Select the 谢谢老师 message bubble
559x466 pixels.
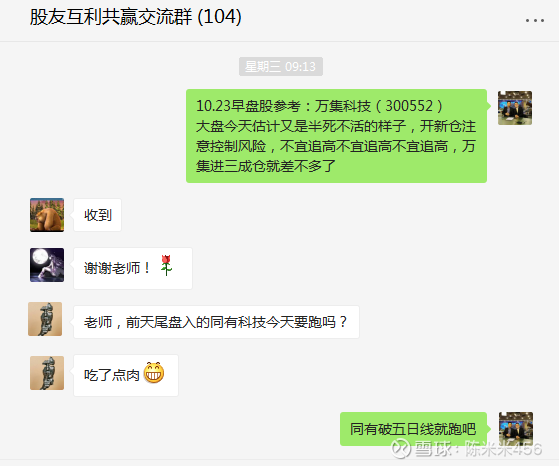point(133,268)
